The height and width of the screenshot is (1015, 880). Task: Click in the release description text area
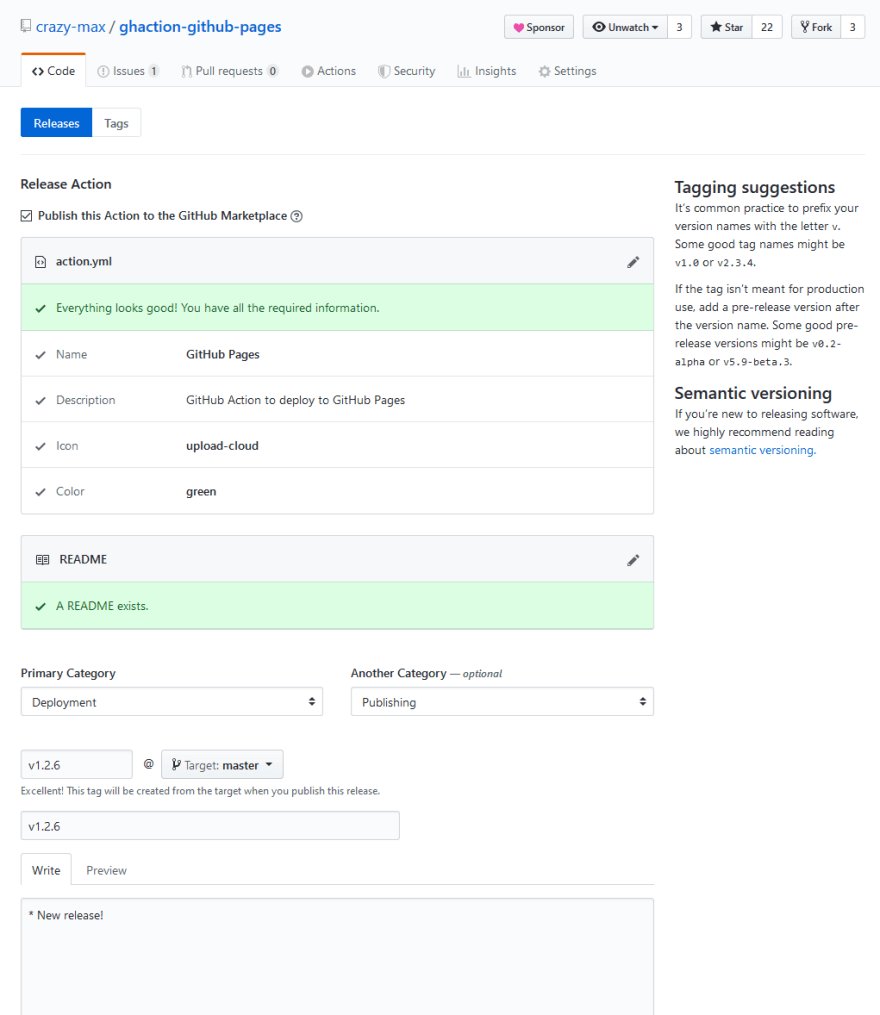pos(337,956)
